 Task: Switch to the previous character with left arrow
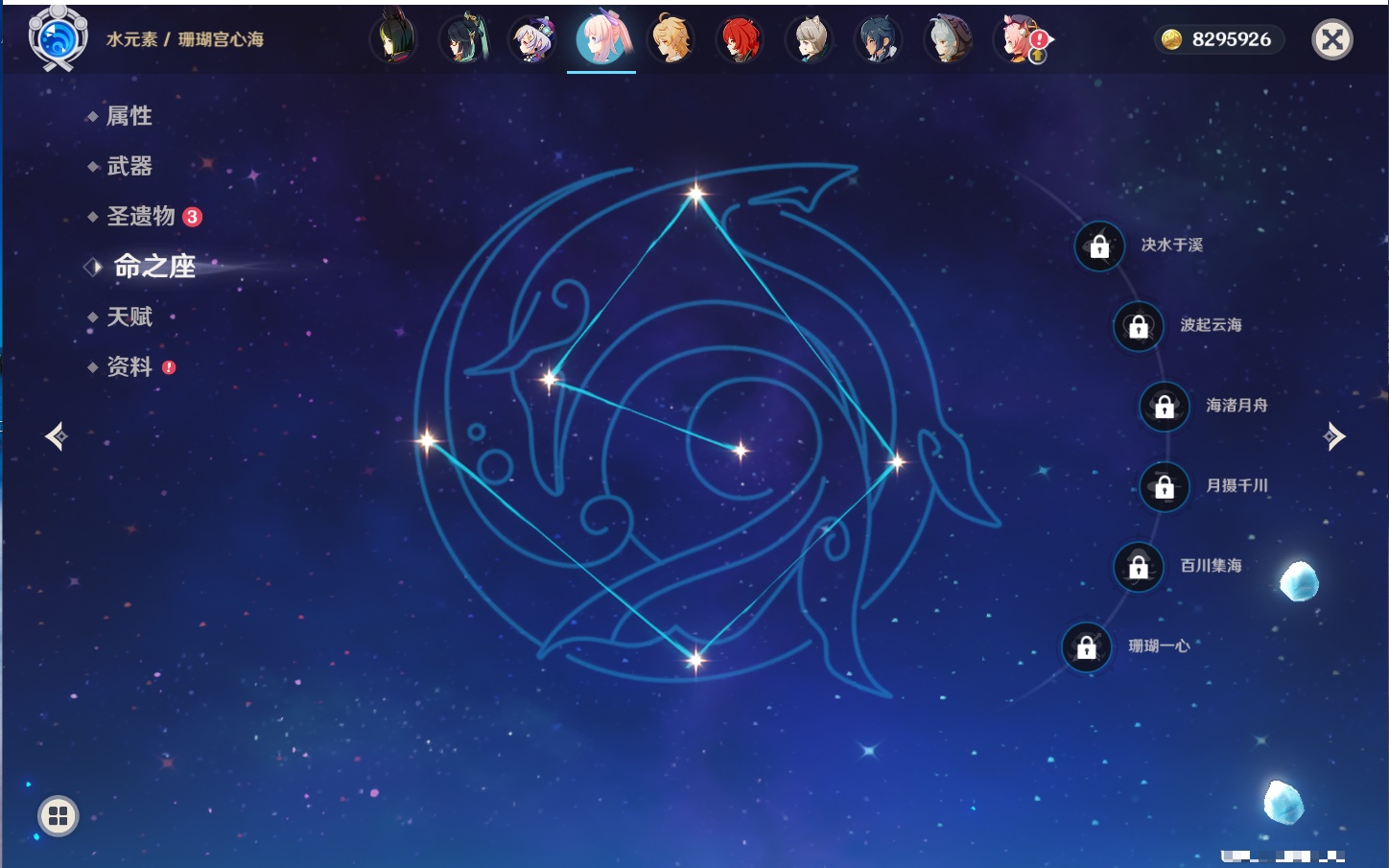pos(56,436)
